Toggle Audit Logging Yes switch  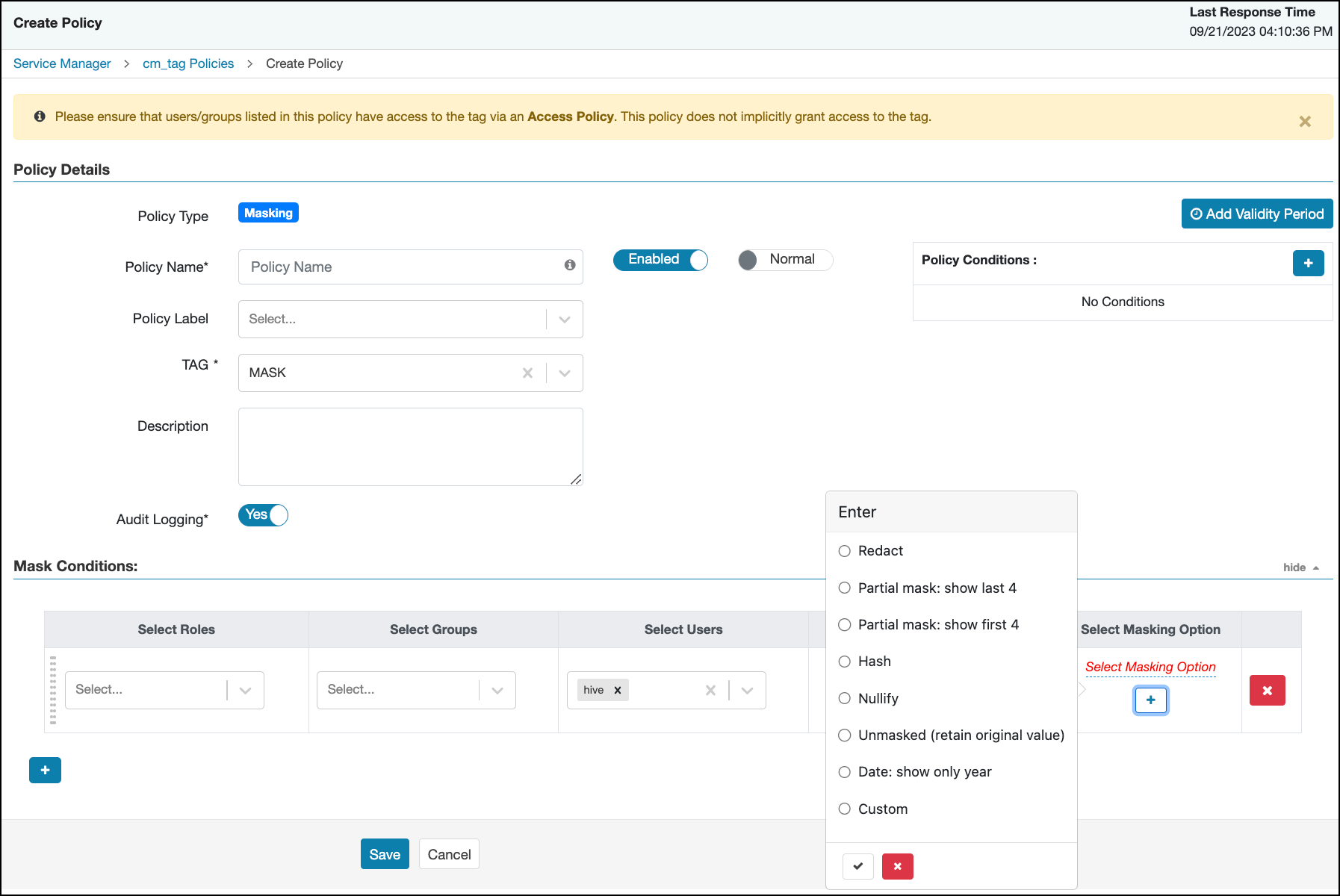click(263, 515)
